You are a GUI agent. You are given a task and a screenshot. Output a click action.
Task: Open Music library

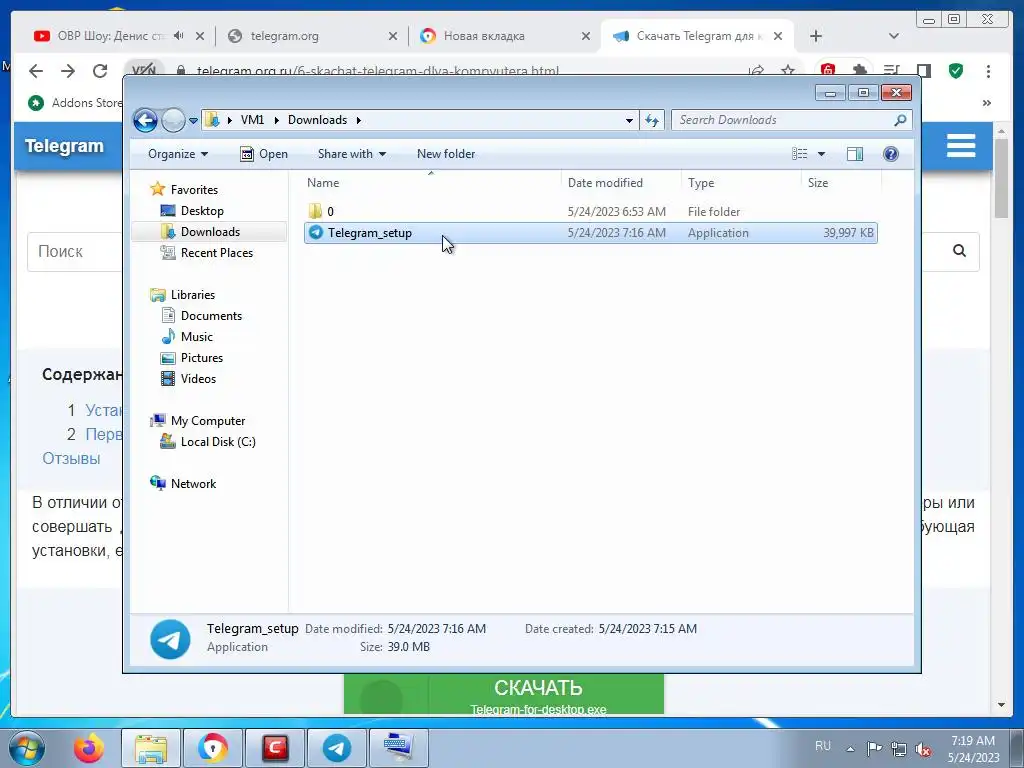click(x=197, y=336)
